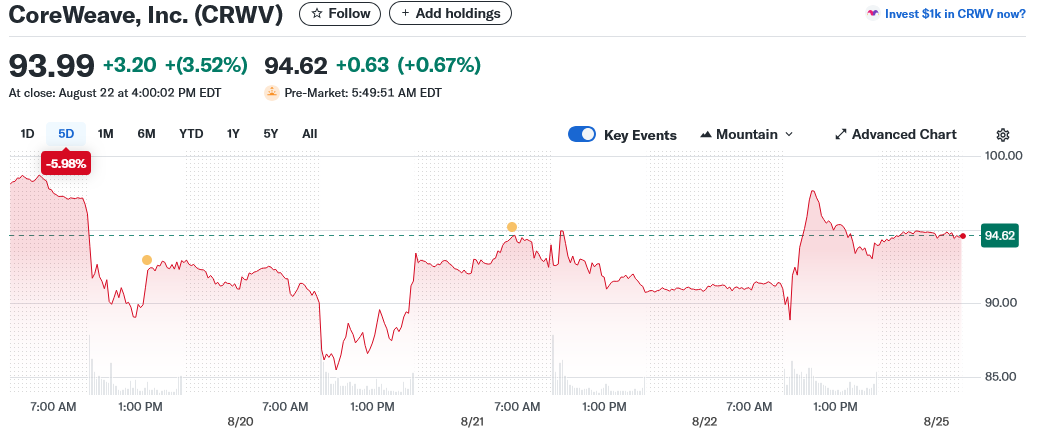The width and height of the screenshot is (1047, 430).
Task: Click the +(3.52%) percent change
Action: 206,65
